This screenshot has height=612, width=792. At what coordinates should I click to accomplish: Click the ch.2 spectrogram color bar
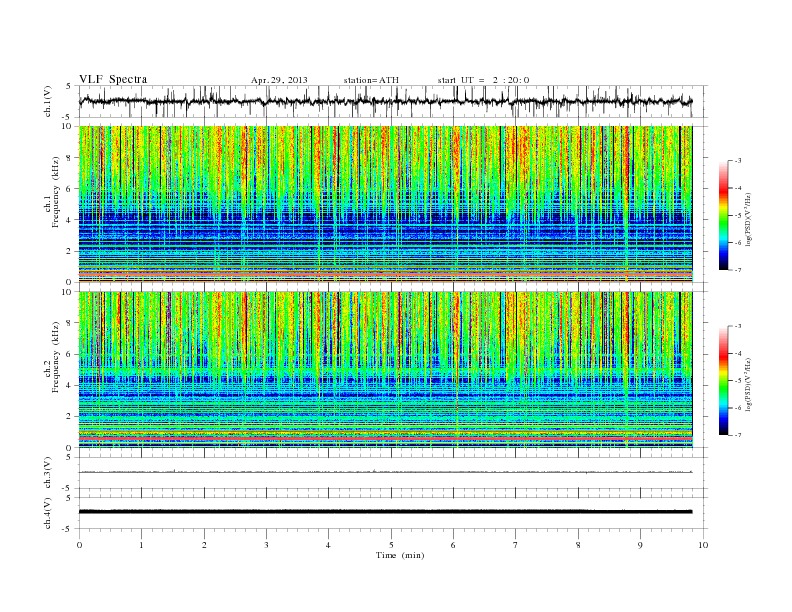coord(724,380)
